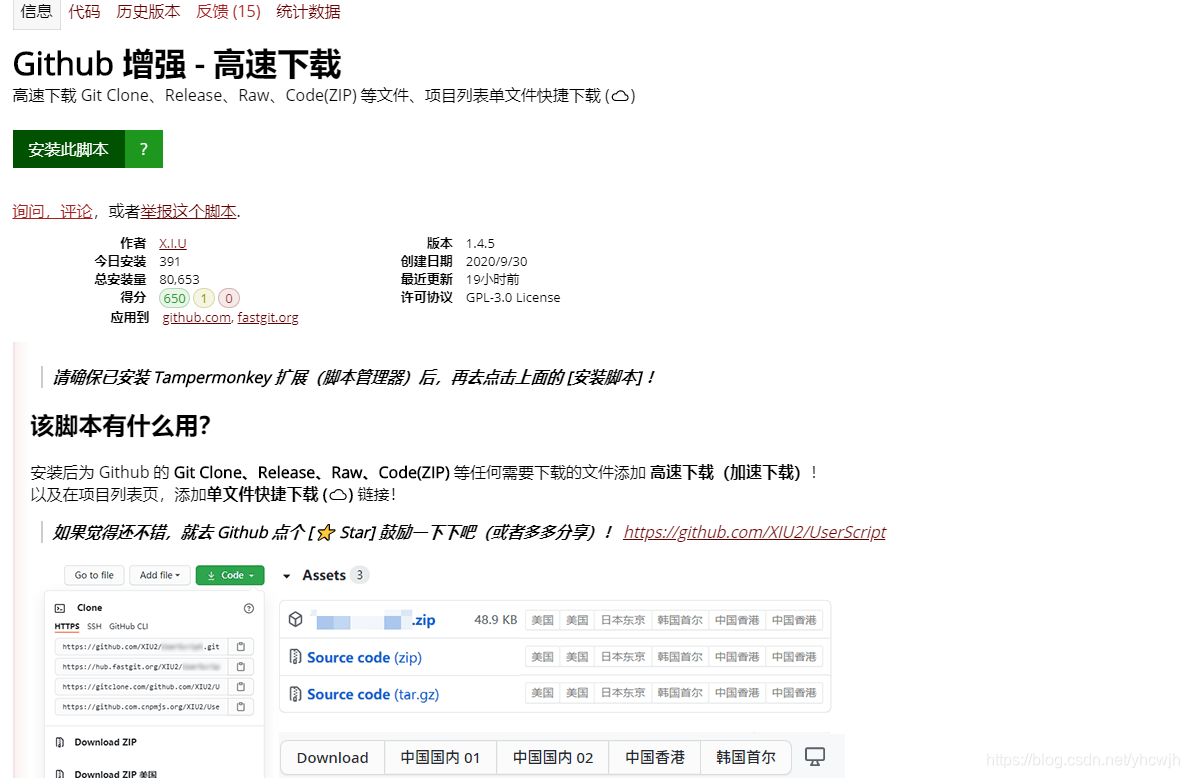This screenshot has width=1189, height=778.
Task: Click the Clone terminal icon
Action: pyautogui.click(x=60, y=608)
